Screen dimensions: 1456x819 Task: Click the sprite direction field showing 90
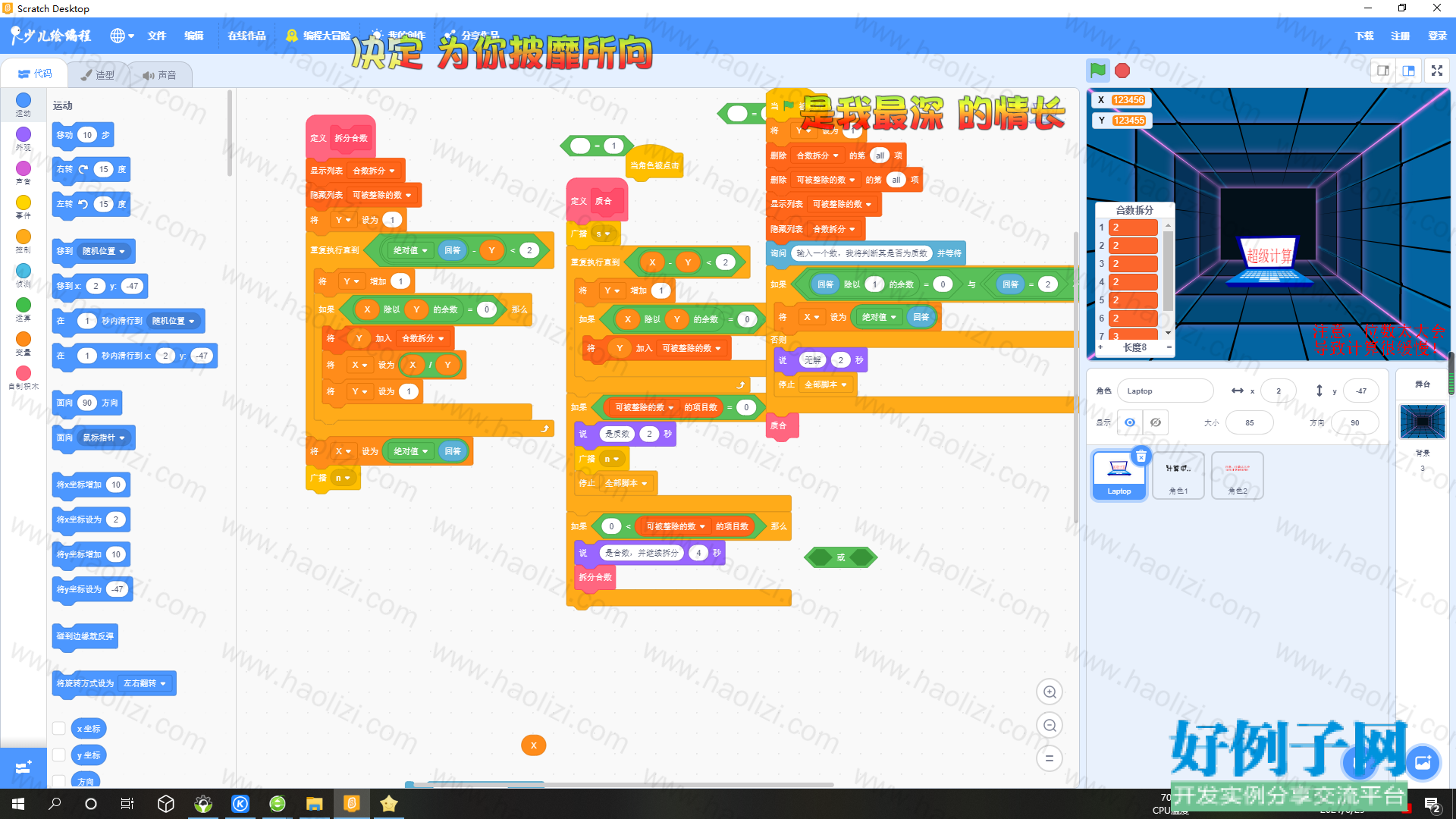[1354, 422]
